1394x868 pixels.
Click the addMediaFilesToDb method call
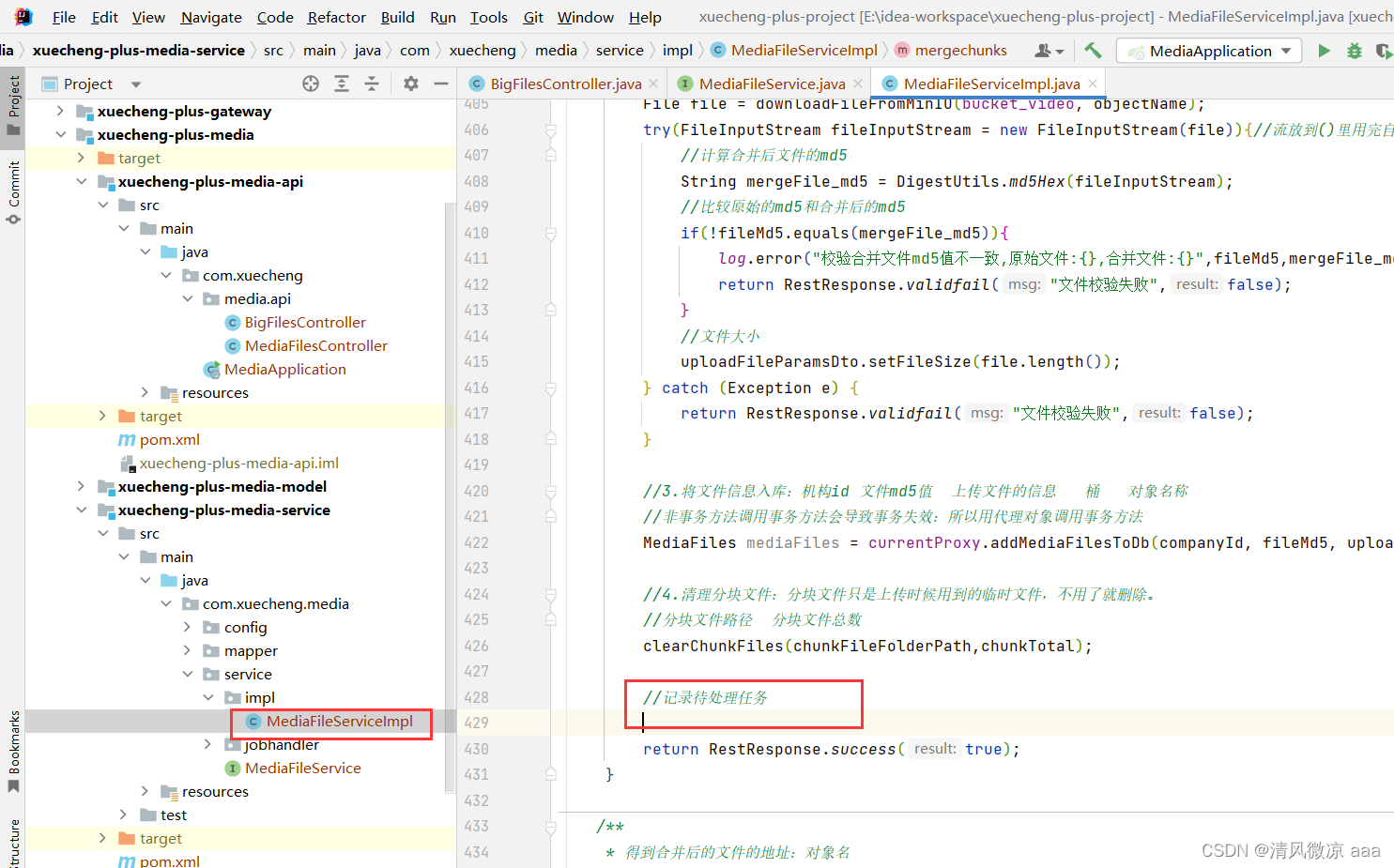tap(1069, 542)
